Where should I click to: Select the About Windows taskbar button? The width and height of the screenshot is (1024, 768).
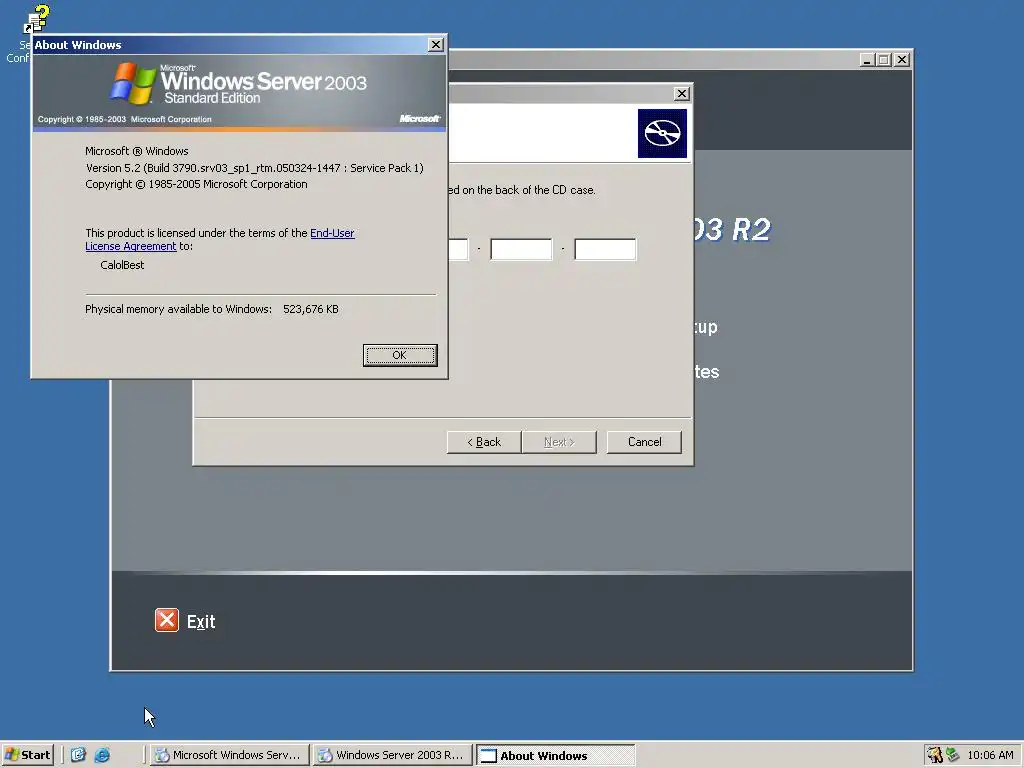point(555,756)
